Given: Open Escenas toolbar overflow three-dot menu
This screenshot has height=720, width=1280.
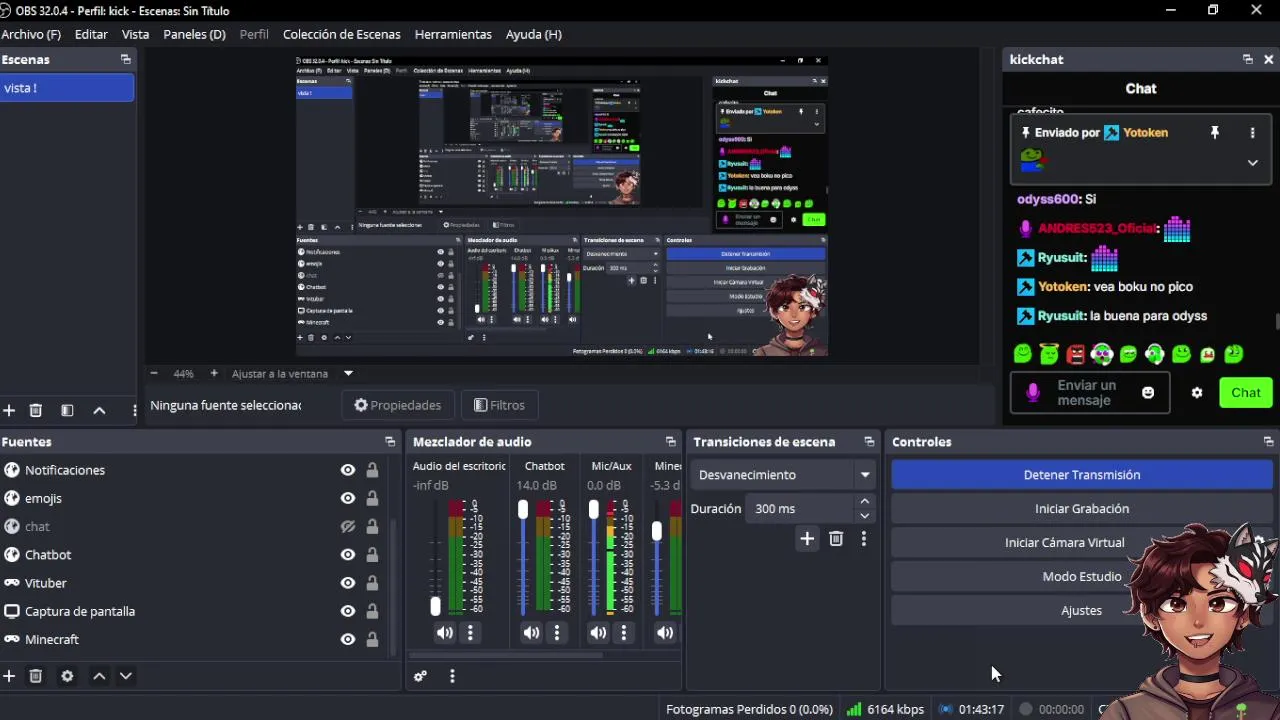Looking at the screenshot, I should 134,410.
